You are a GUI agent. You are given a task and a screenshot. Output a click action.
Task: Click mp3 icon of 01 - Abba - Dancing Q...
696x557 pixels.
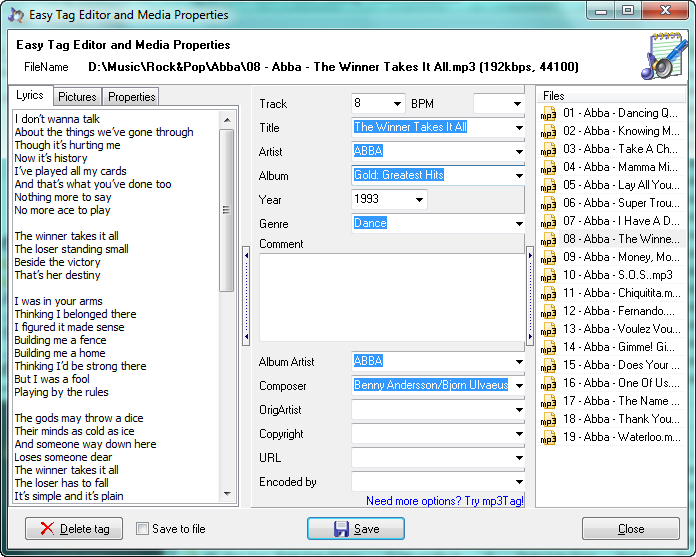tap(548, 114)
